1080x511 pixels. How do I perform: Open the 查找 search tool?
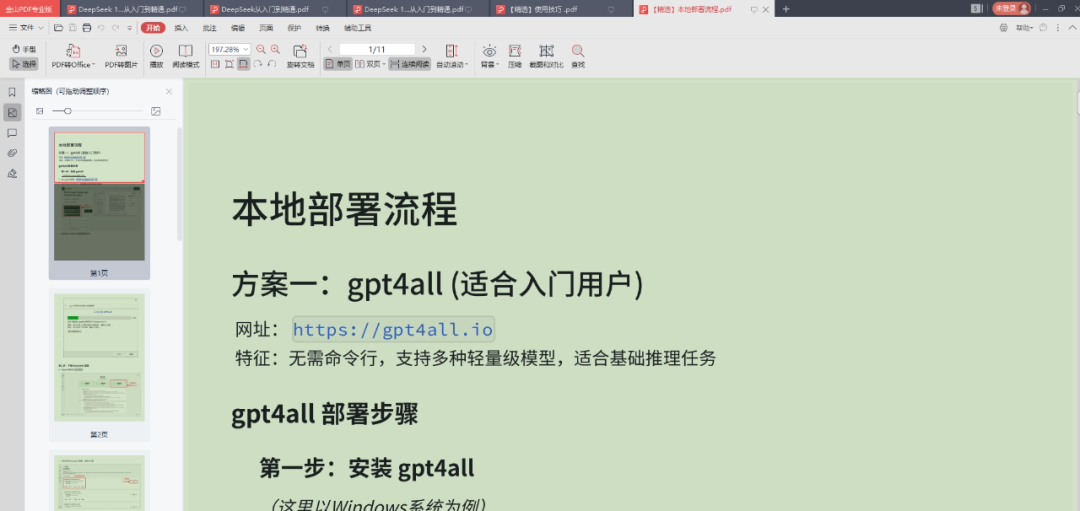(x=578, y=56)
